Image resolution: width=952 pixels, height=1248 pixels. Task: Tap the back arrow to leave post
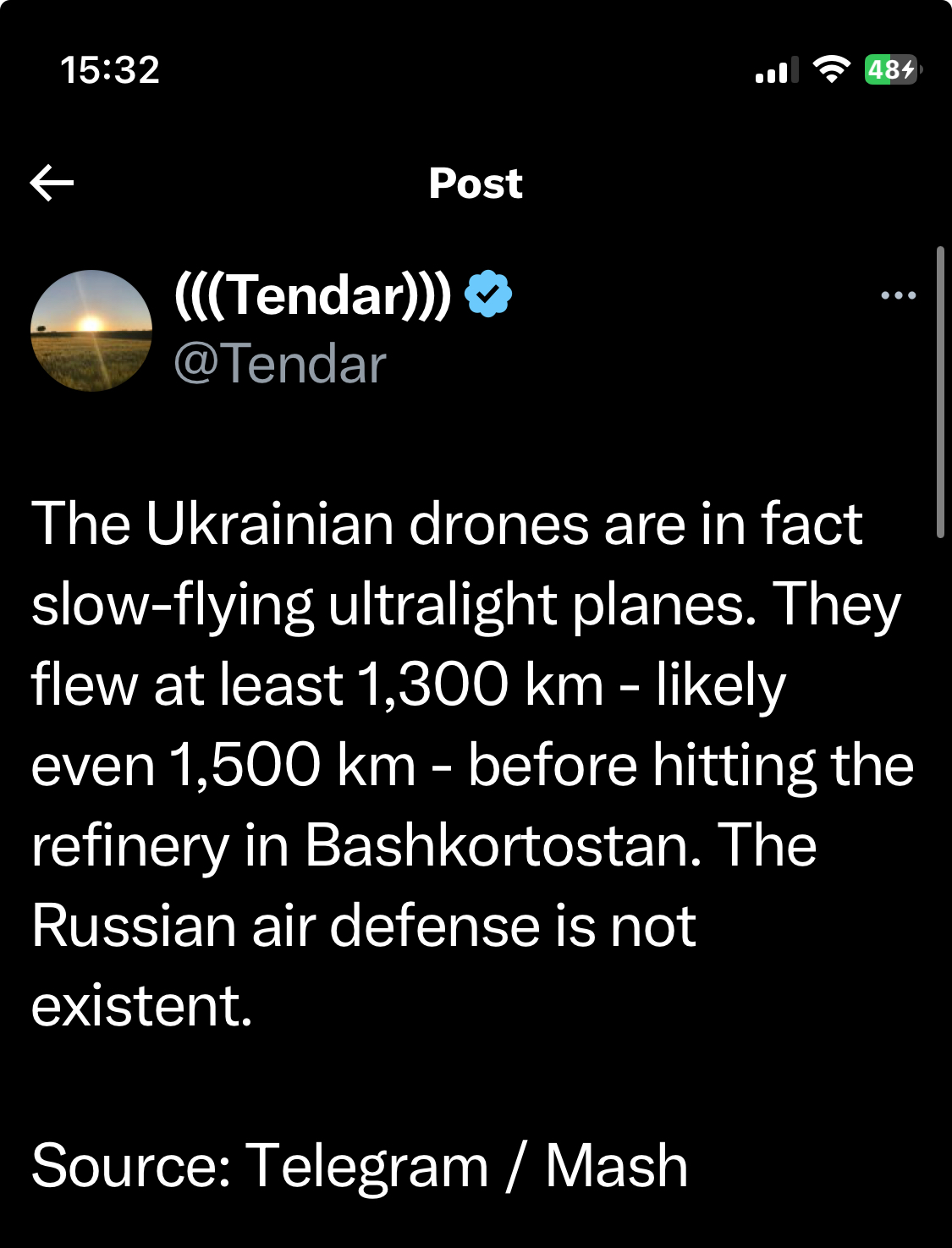(x=52, y=183)
